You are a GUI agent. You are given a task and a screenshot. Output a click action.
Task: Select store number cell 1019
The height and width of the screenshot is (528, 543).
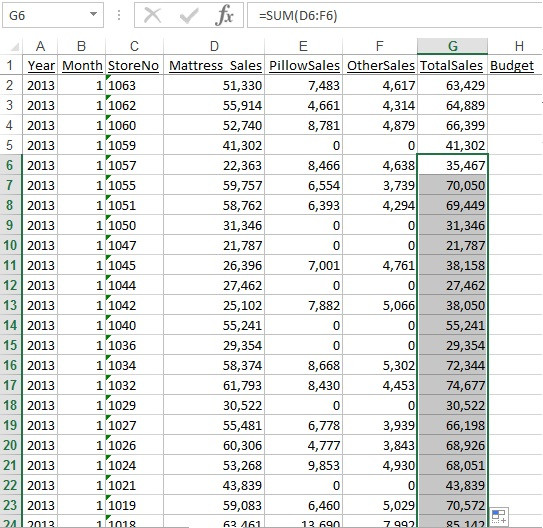pos(134,505)
